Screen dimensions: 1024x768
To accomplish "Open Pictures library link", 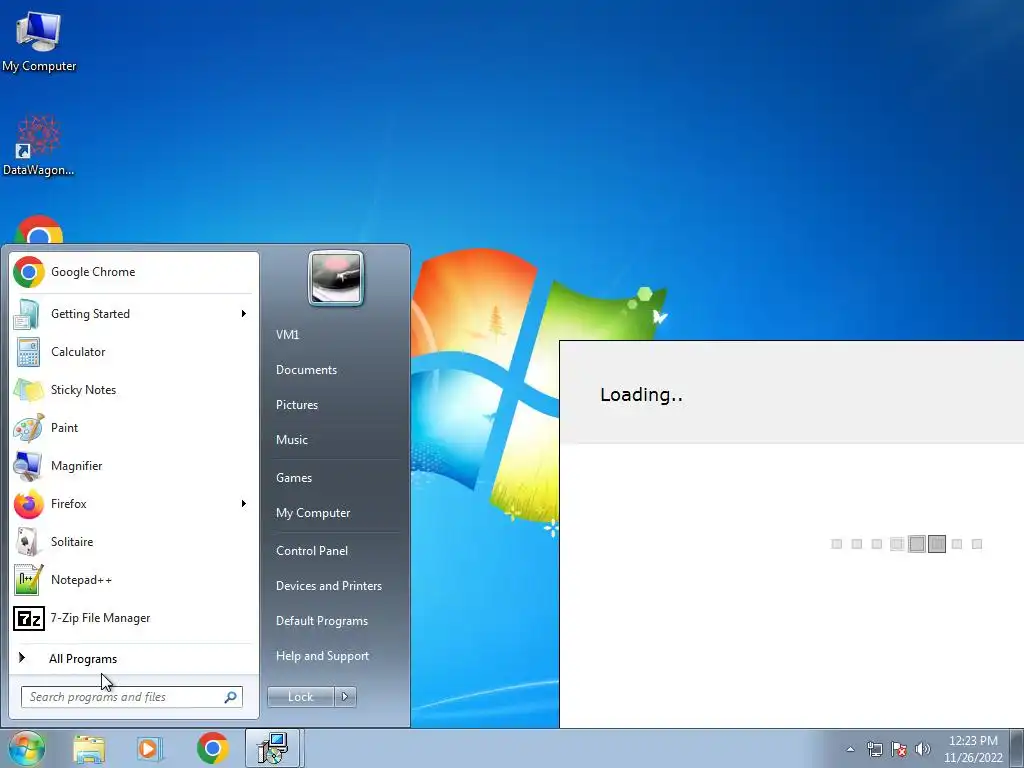I will click(296, 405).
